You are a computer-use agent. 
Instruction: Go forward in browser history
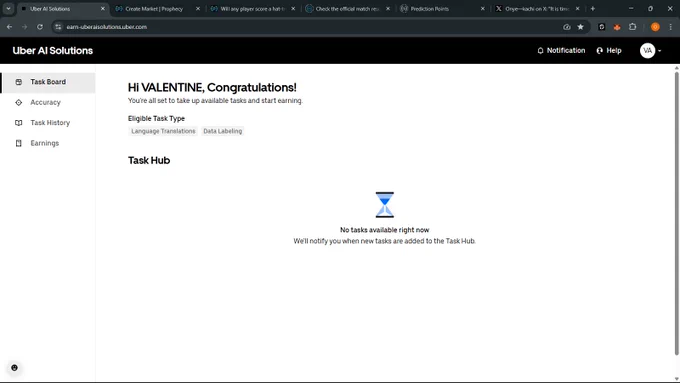25,27
